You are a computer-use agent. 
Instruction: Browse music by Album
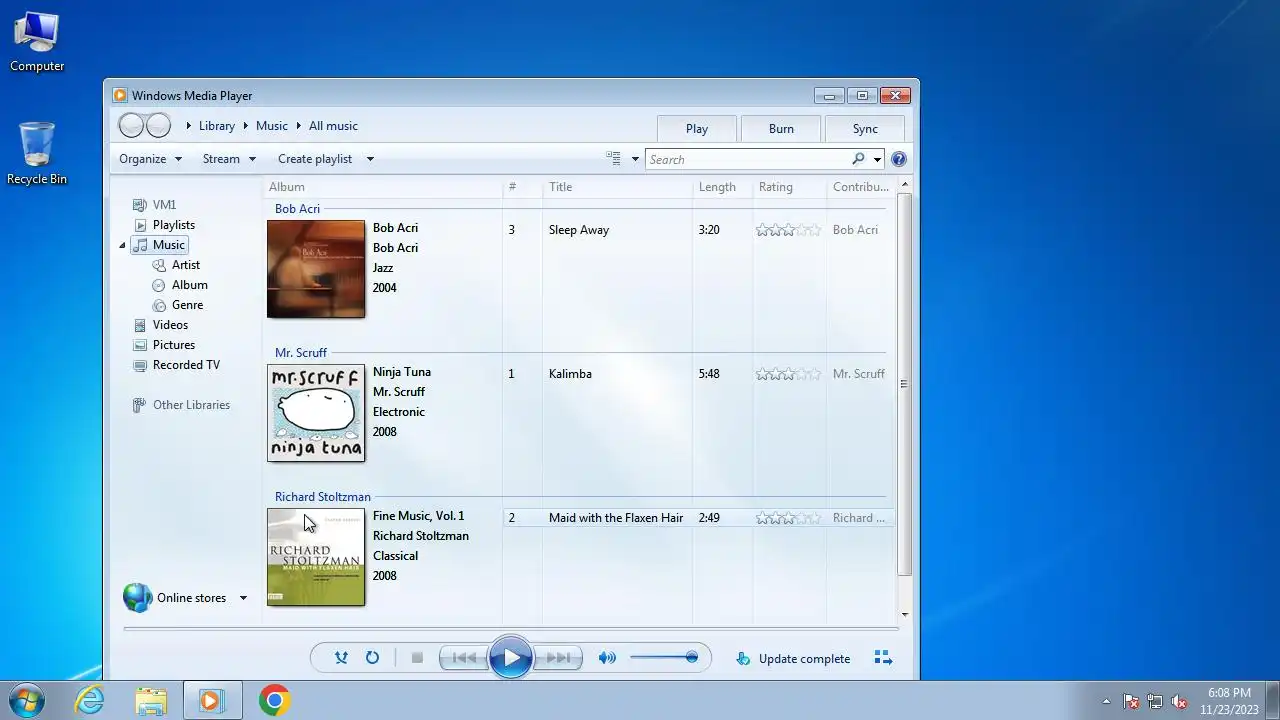coord(180,285)
